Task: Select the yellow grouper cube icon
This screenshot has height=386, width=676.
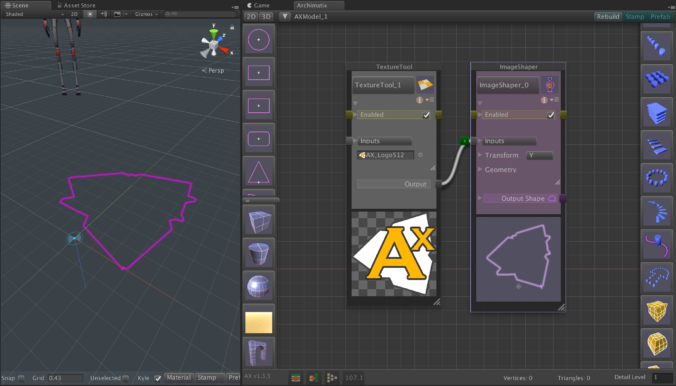Action: click(657, 310)
